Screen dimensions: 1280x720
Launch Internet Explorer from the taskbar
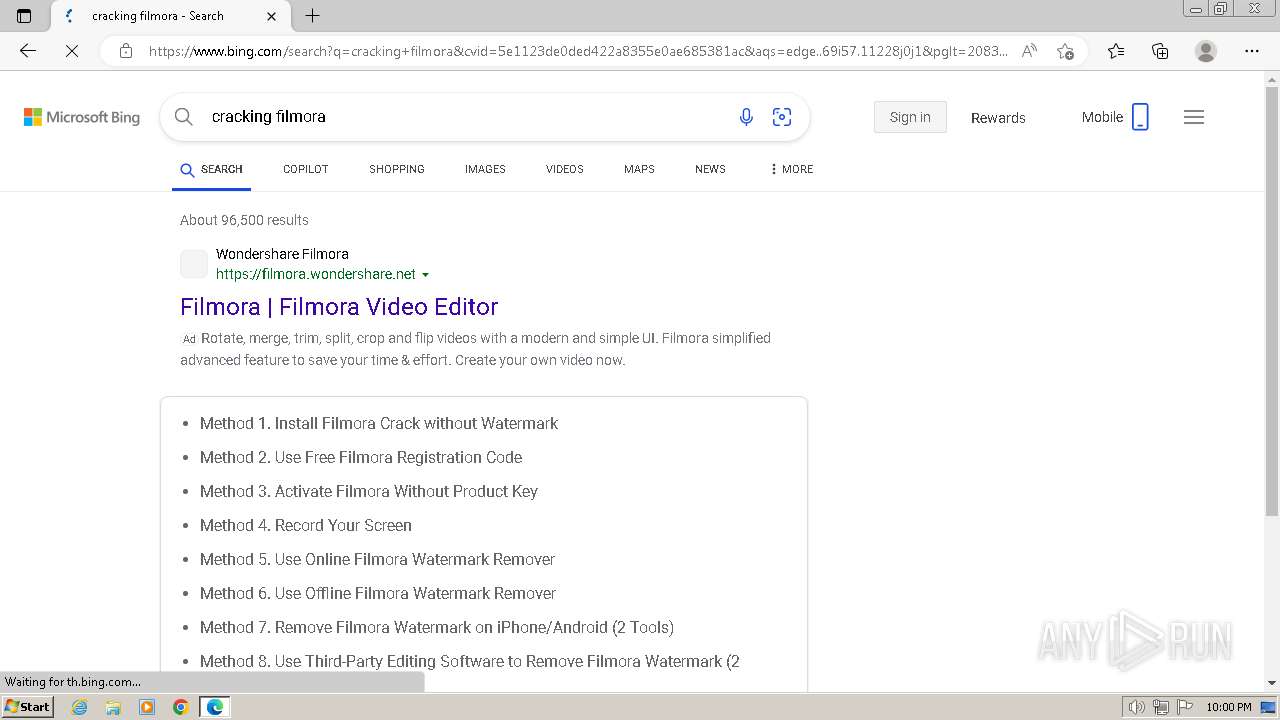point(80,707)
